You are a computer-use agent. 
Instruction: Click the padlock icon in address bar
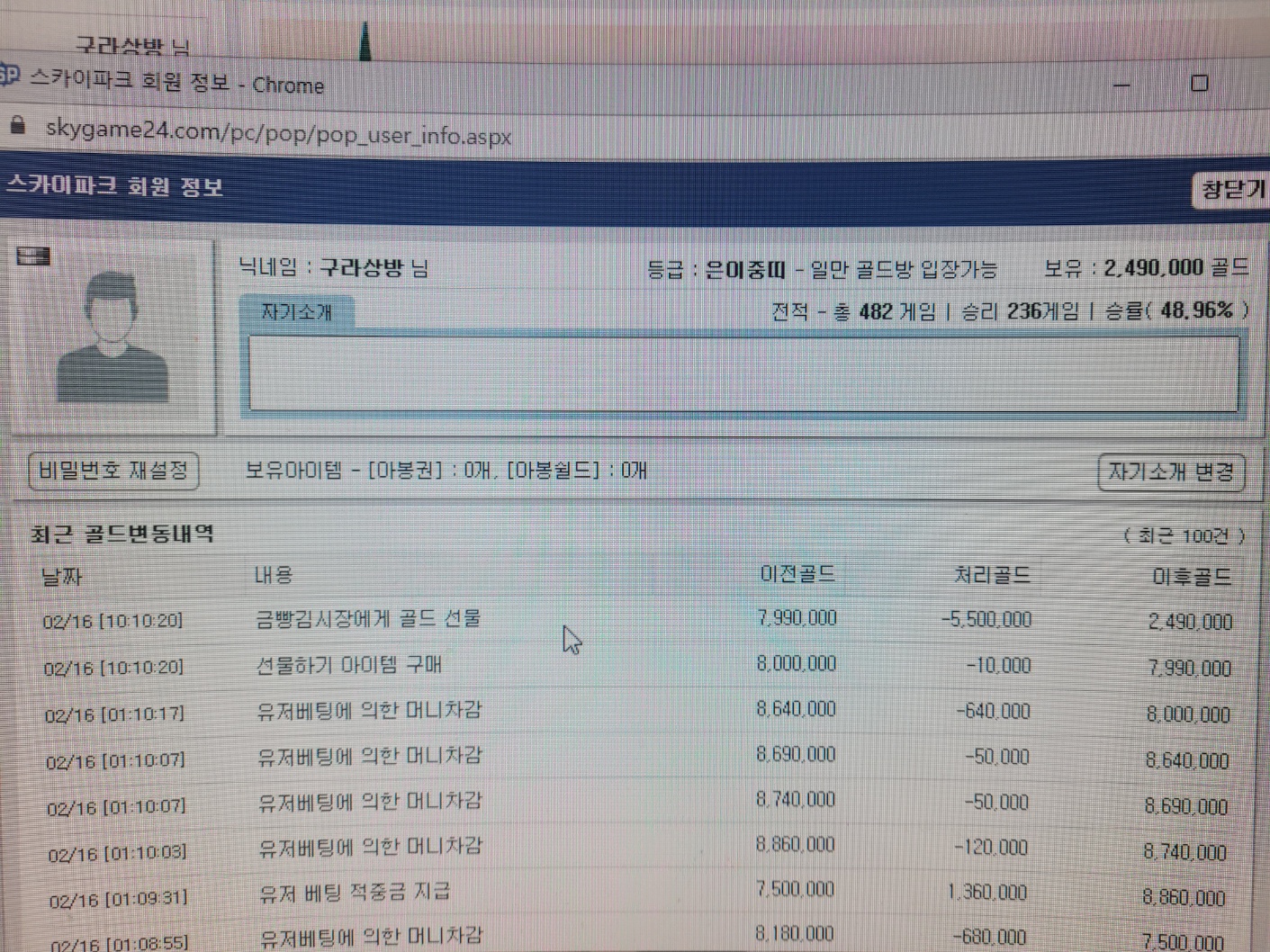point(17,125)
